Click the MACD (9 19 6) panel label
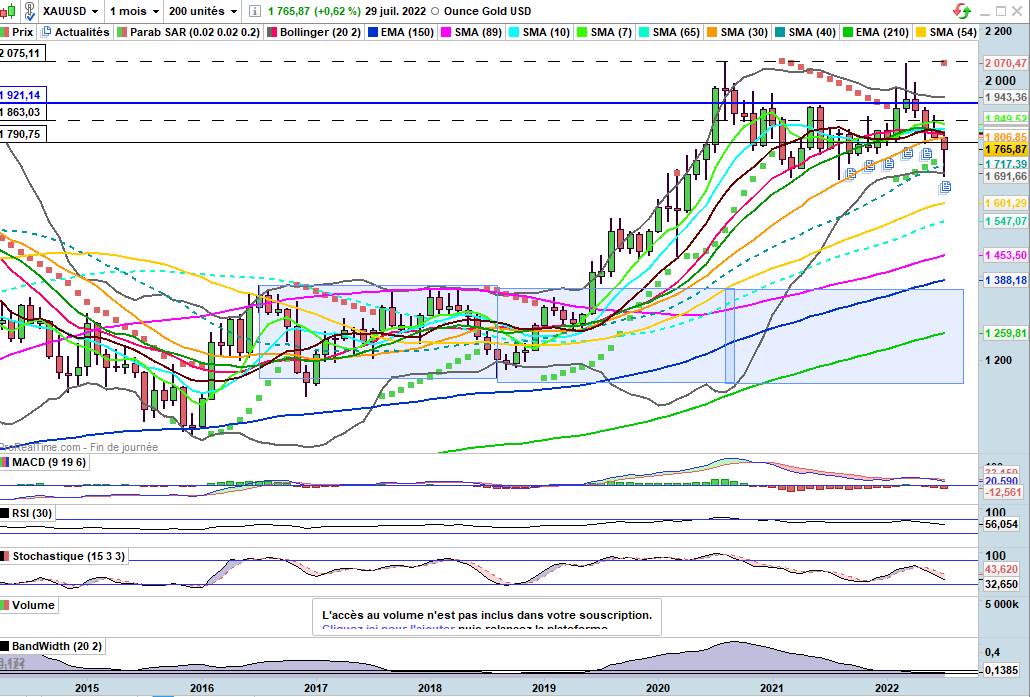The width and height of the screenshot is (1030, 697). coord(48,462)
